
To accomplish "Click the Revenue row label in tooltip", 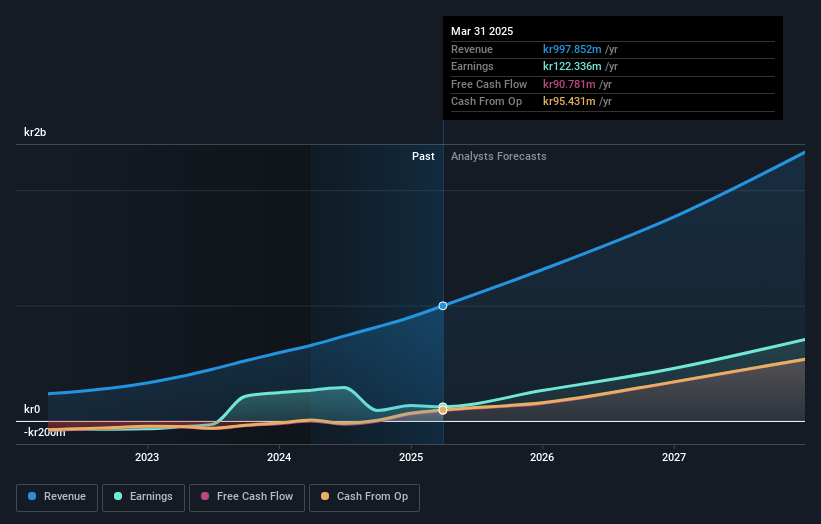I will 472,49.
